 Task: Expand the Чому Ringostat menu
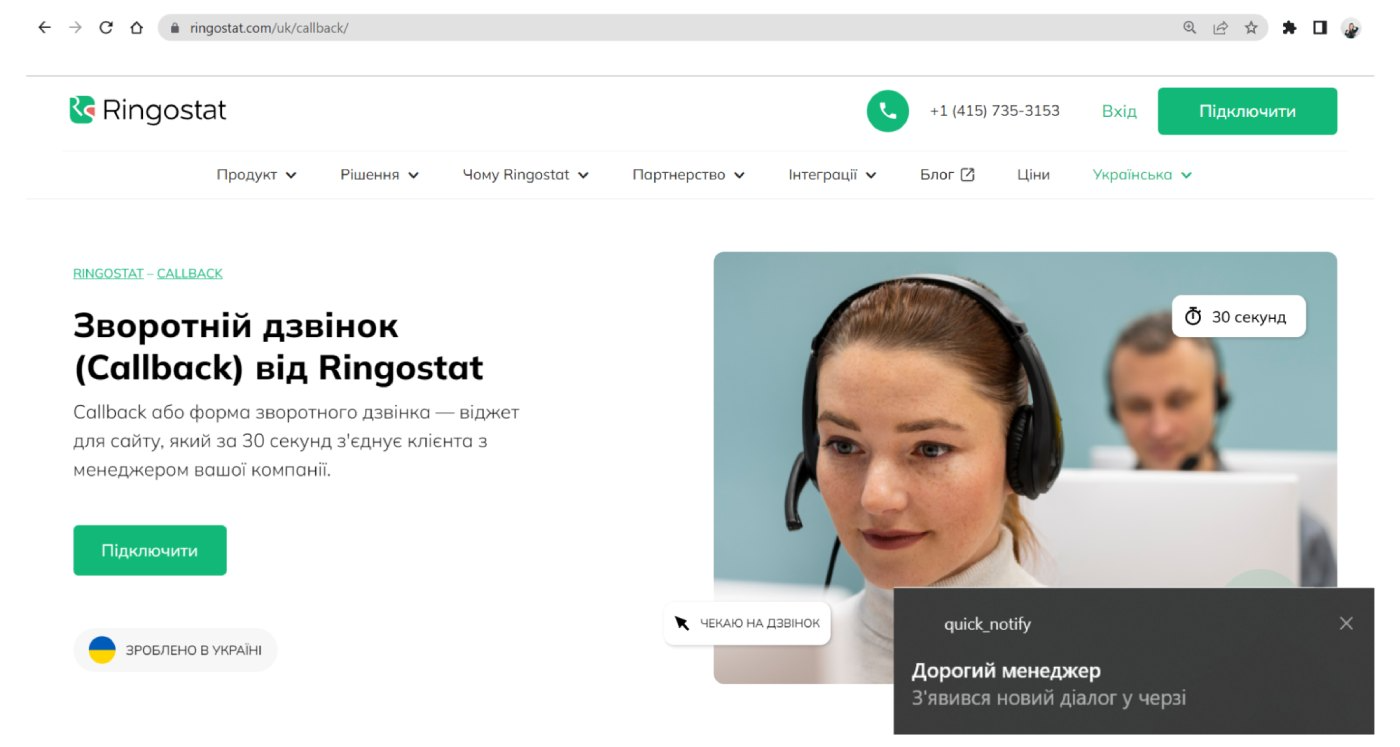coord(526,175)
